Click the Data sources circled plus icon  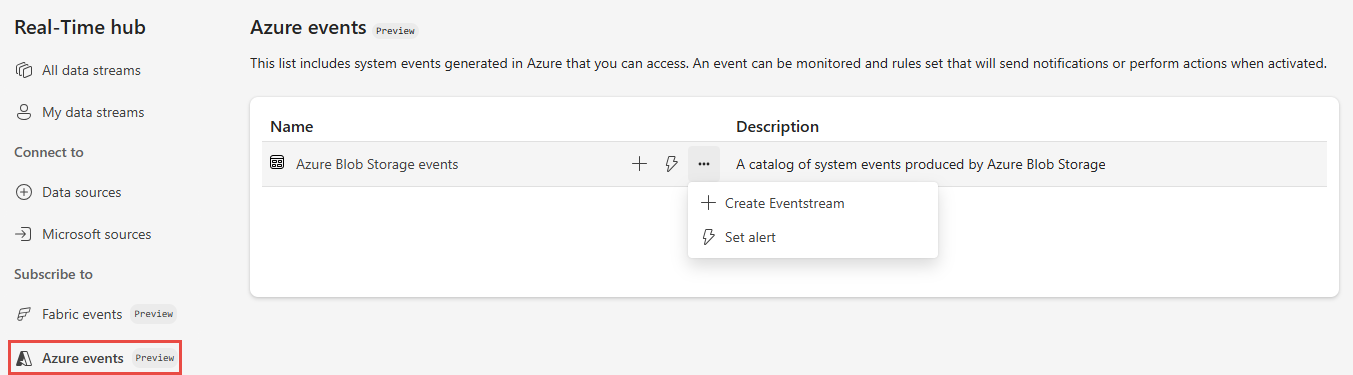[24, 192]
